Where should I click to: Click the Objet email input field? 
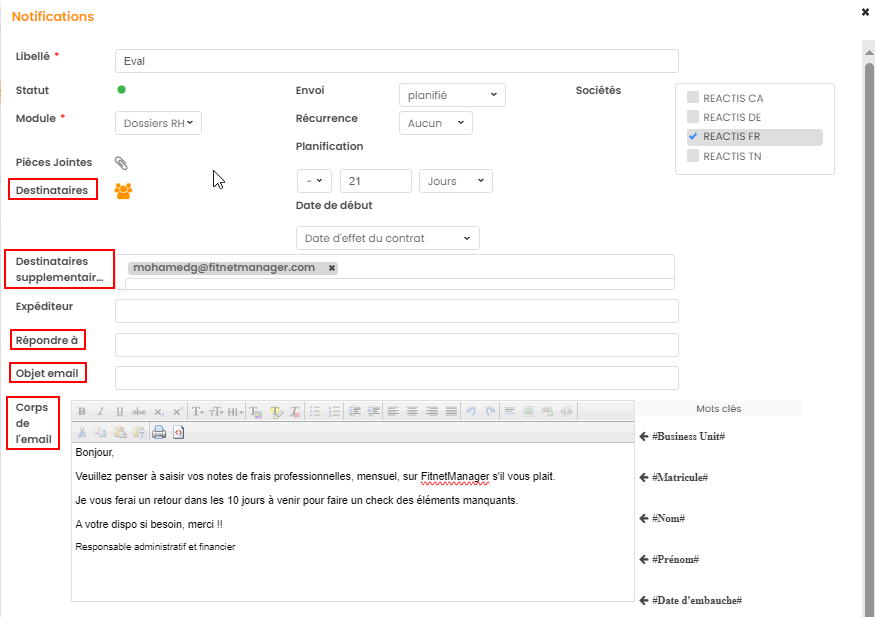397,378
